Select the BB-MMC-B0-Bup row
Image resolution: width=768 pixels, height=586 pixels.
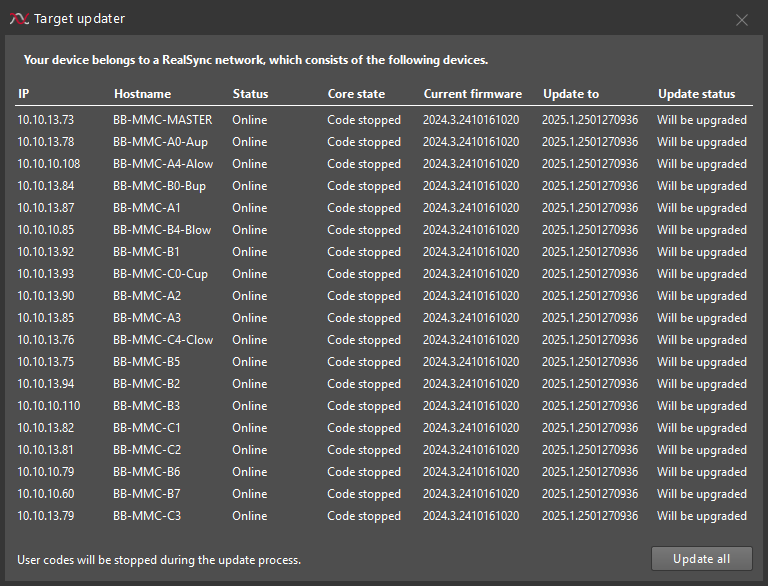coord(384,186)
